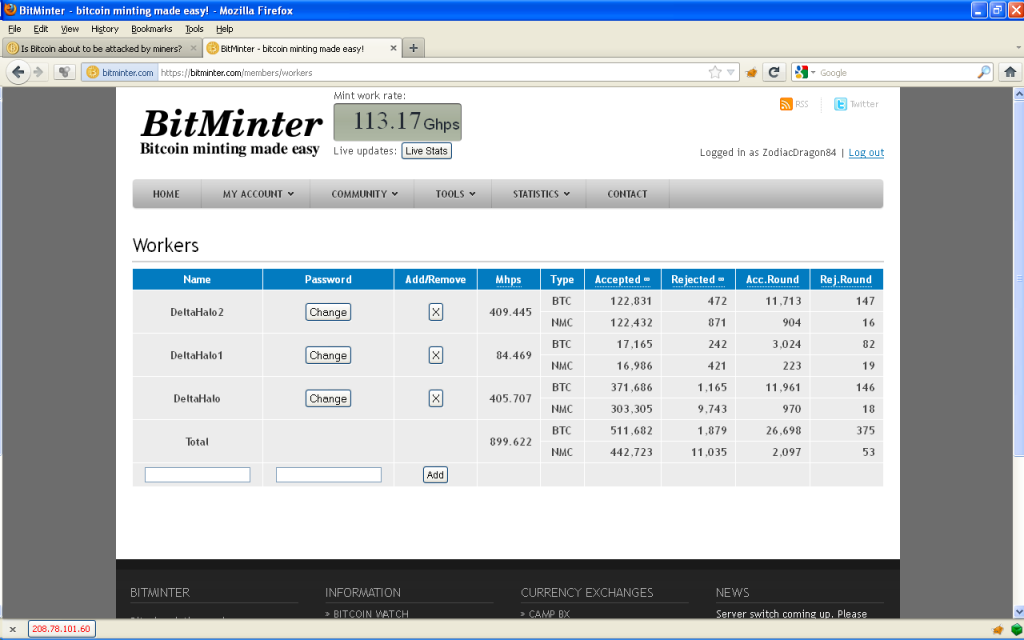Image resolution: width=1024 pixels, height=640 pixels.
Task: Open the RSS feed icon
Action: [786, 104]
